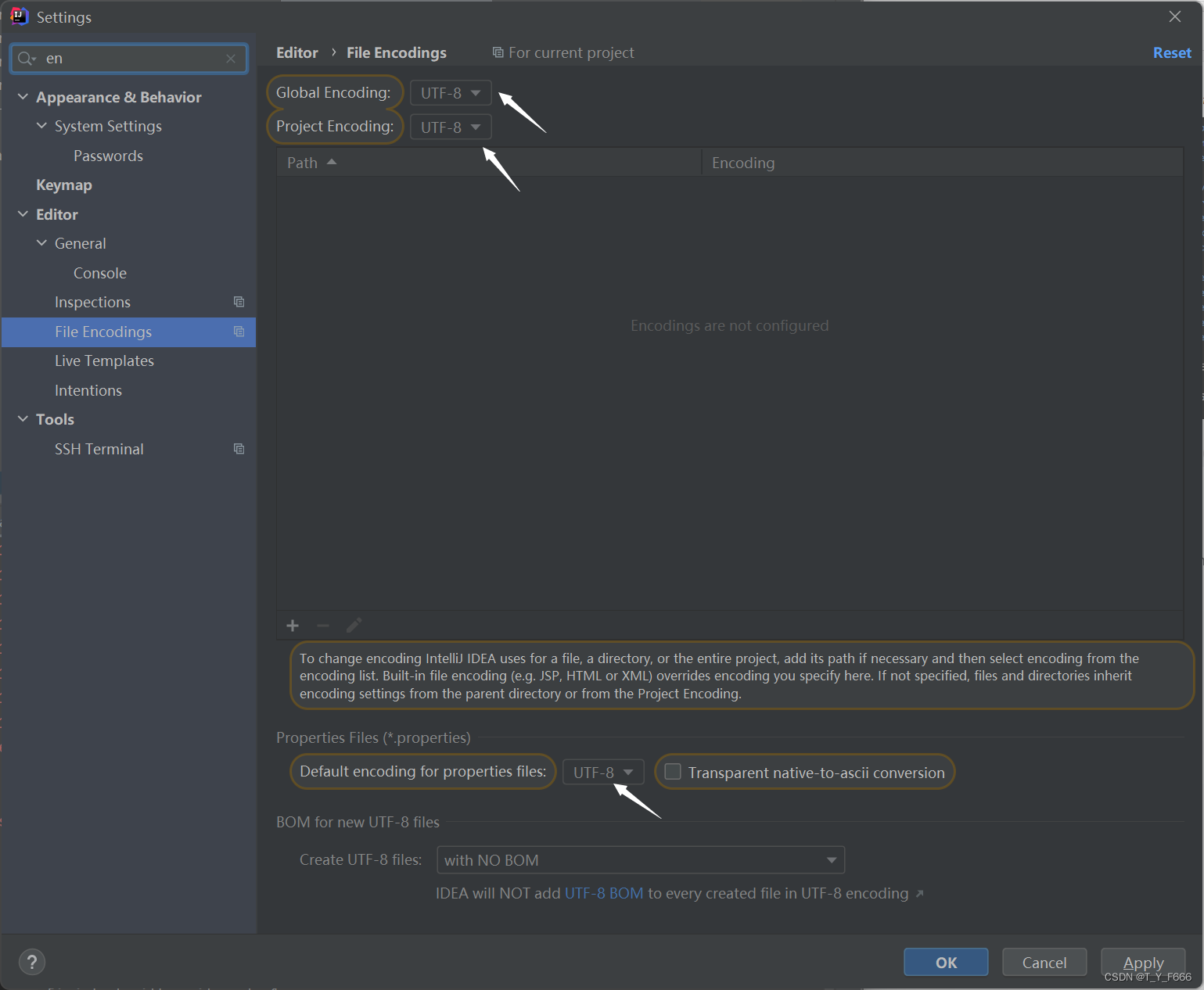Click the project override icon beside SSH Terminal
Viewport: 1204px width, 990px height.
[239, 448]
